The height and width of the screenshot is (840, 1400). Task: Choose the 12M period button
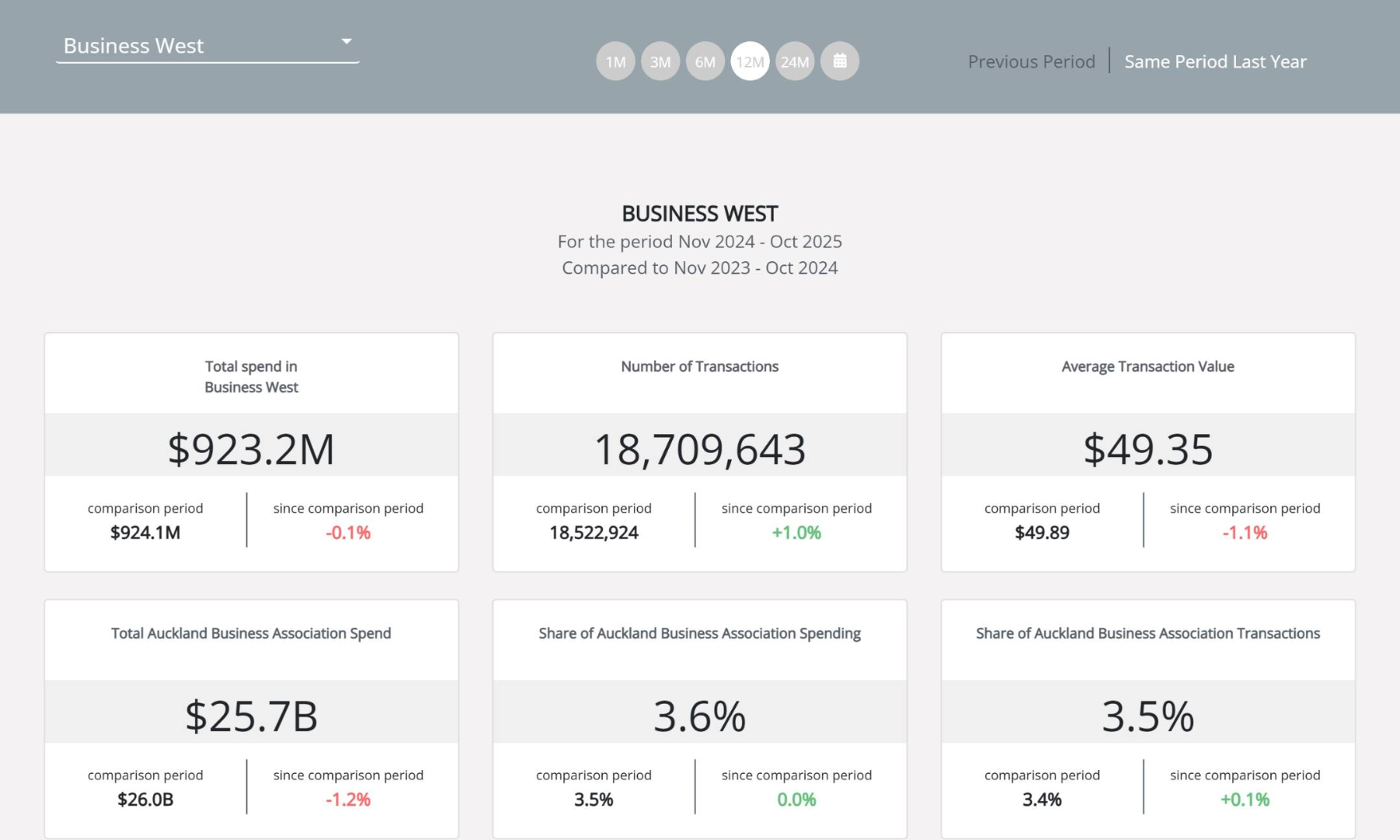click(750, 61)
